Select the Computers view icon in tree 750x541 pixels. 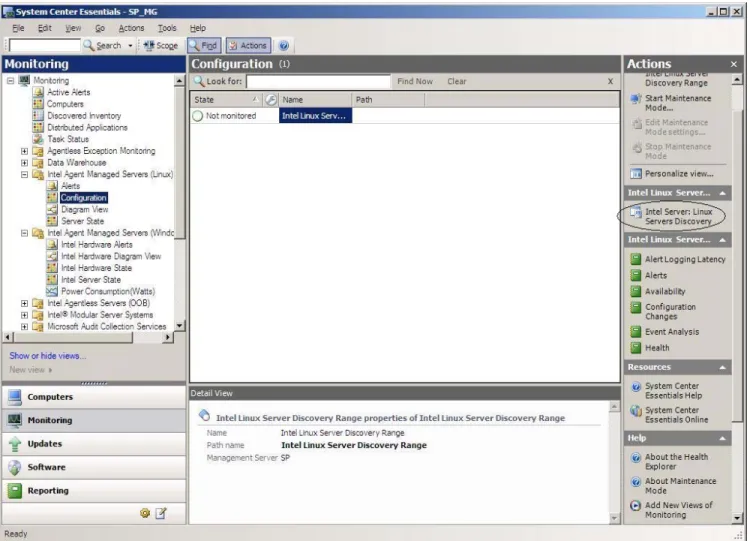(x=38, y=104)
